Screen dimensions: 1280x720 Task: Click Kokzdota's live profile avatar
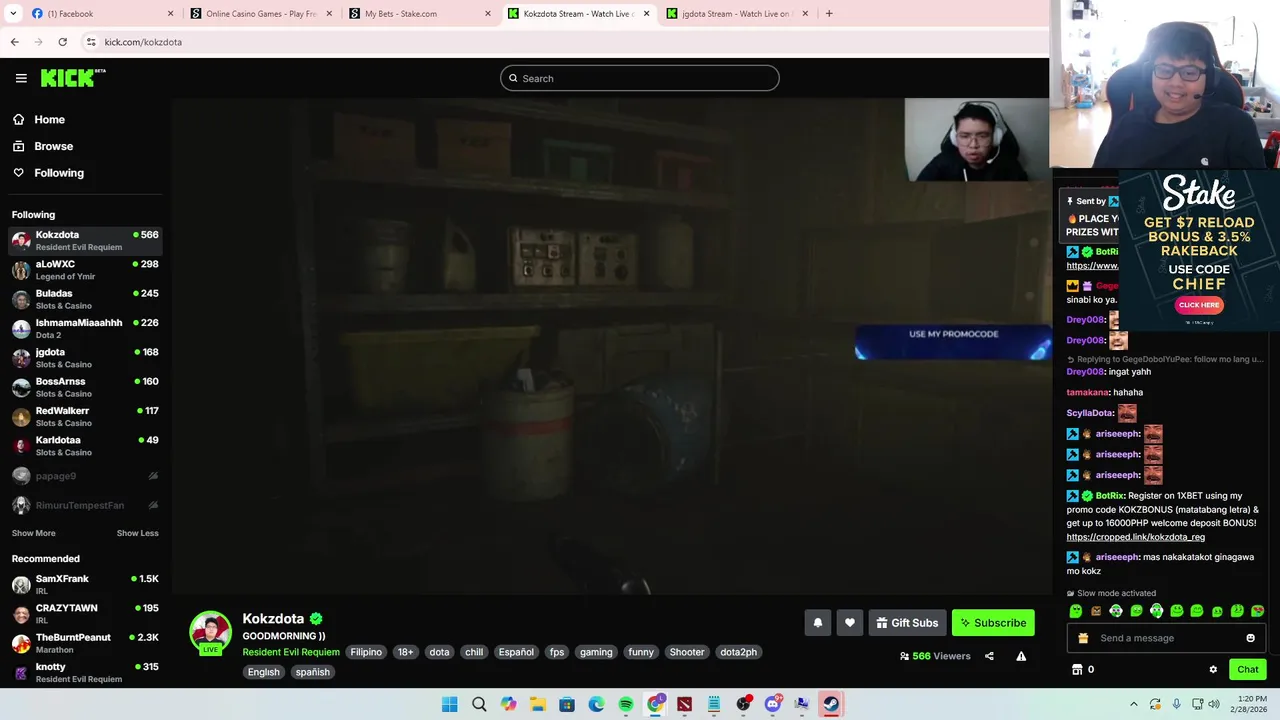210,632
